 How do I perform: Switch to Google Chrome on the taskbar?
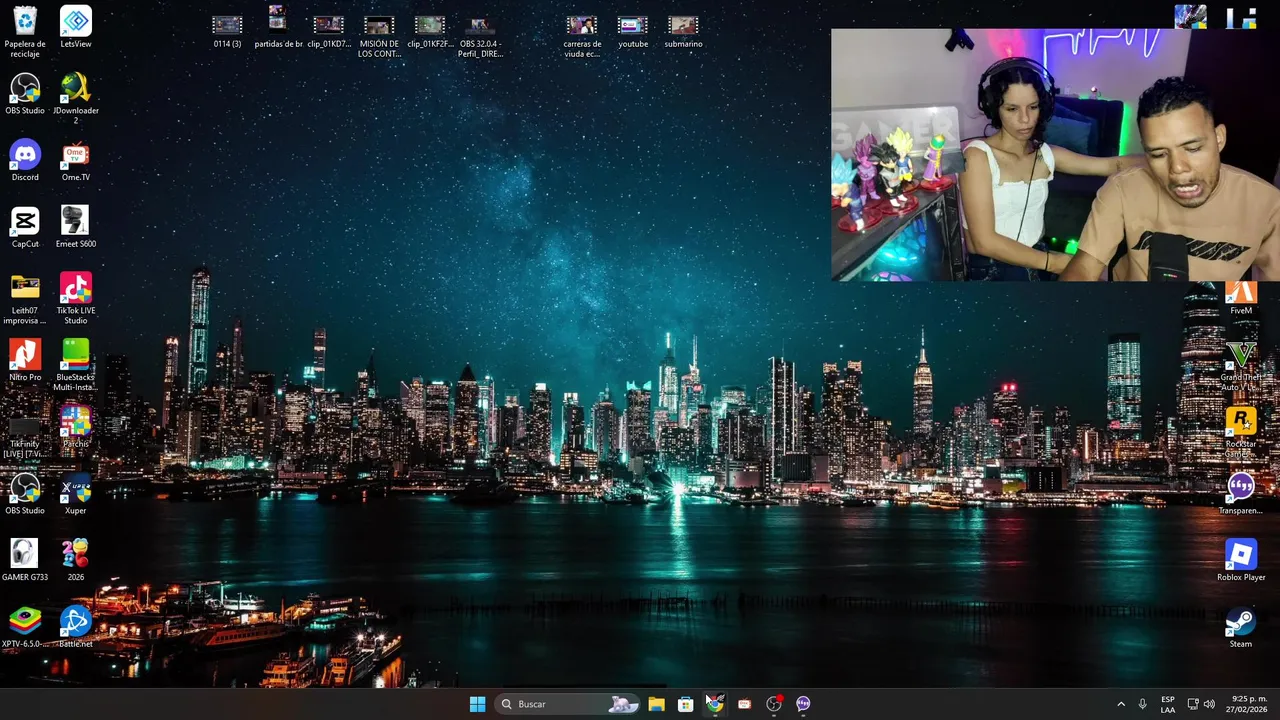(x=715, y=704)
